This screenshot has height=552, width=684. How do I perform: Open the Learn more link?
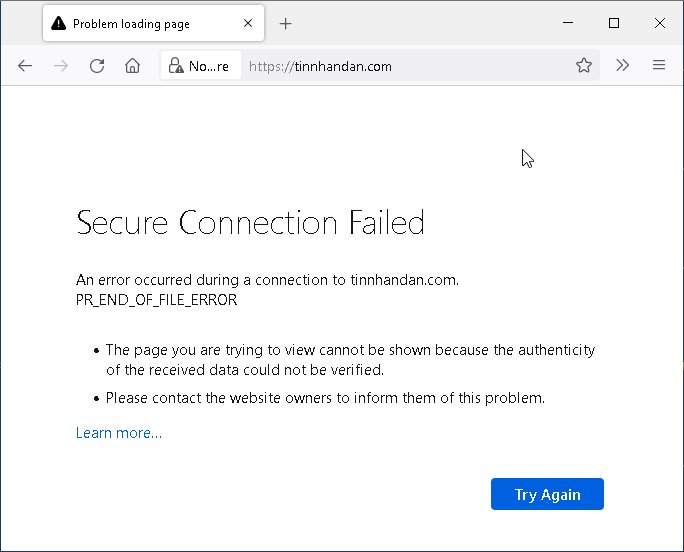click(119, 433)
